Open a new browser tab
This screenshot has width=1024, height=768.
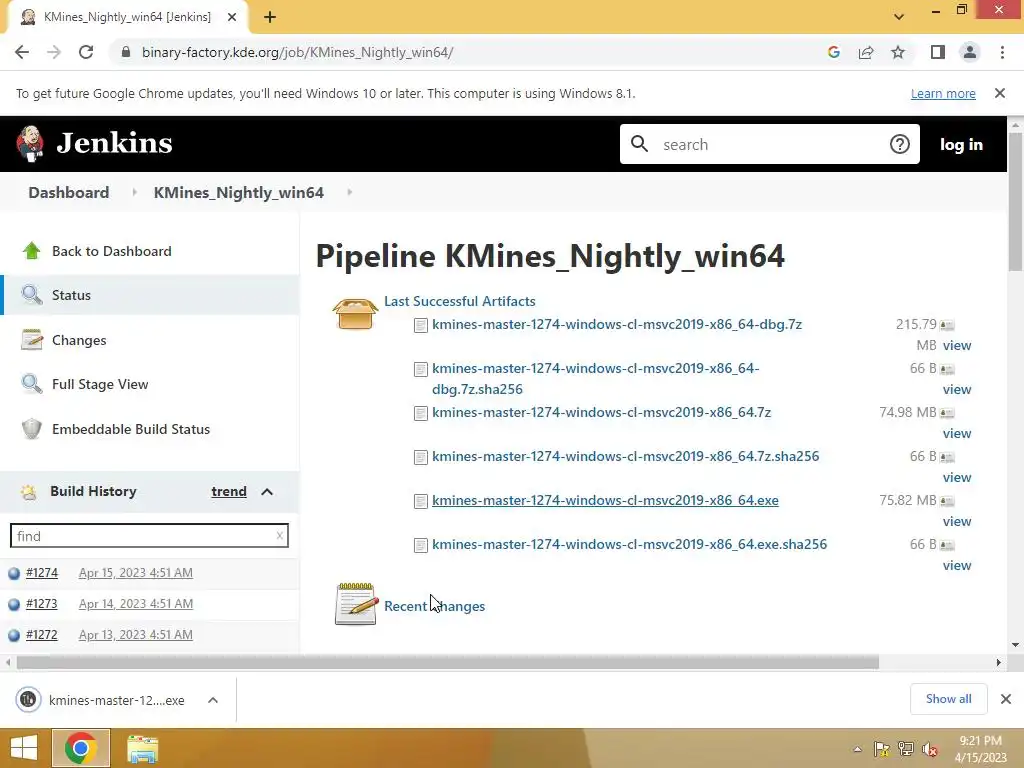[270, 17]
